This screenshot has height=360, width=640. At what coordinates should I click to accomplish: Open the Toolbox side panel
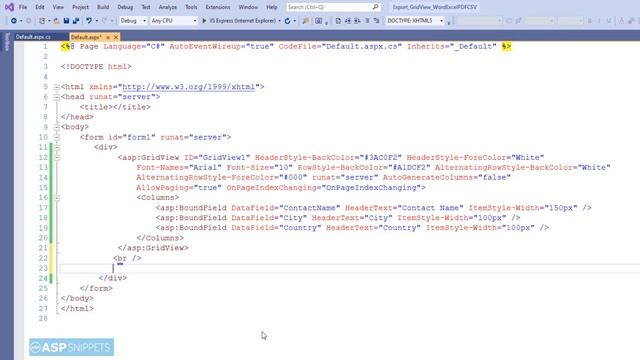pos(7,42)
